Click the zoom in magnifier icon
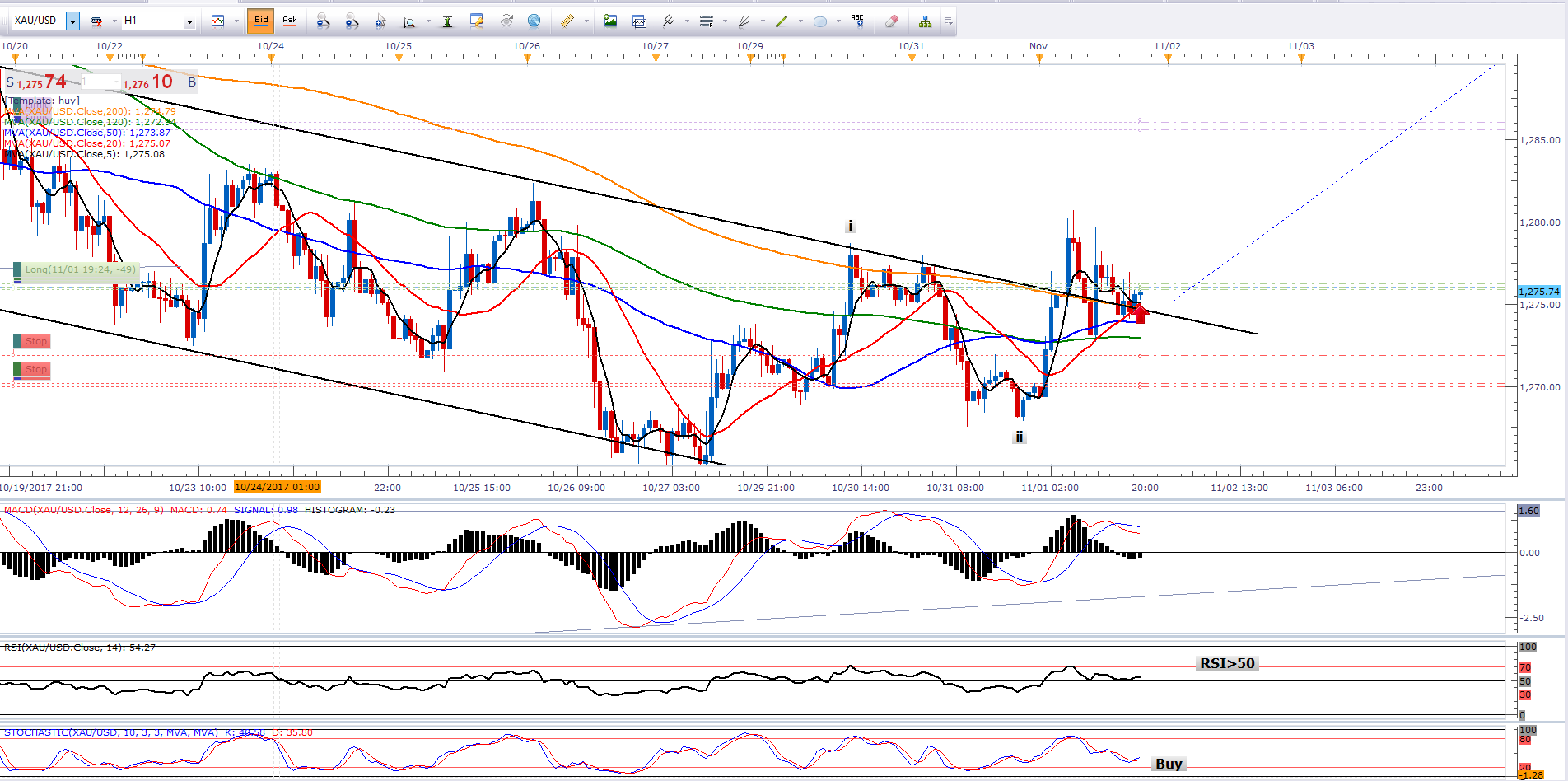The height and width of the screenshot is (781, 1568). coord(323,21)
